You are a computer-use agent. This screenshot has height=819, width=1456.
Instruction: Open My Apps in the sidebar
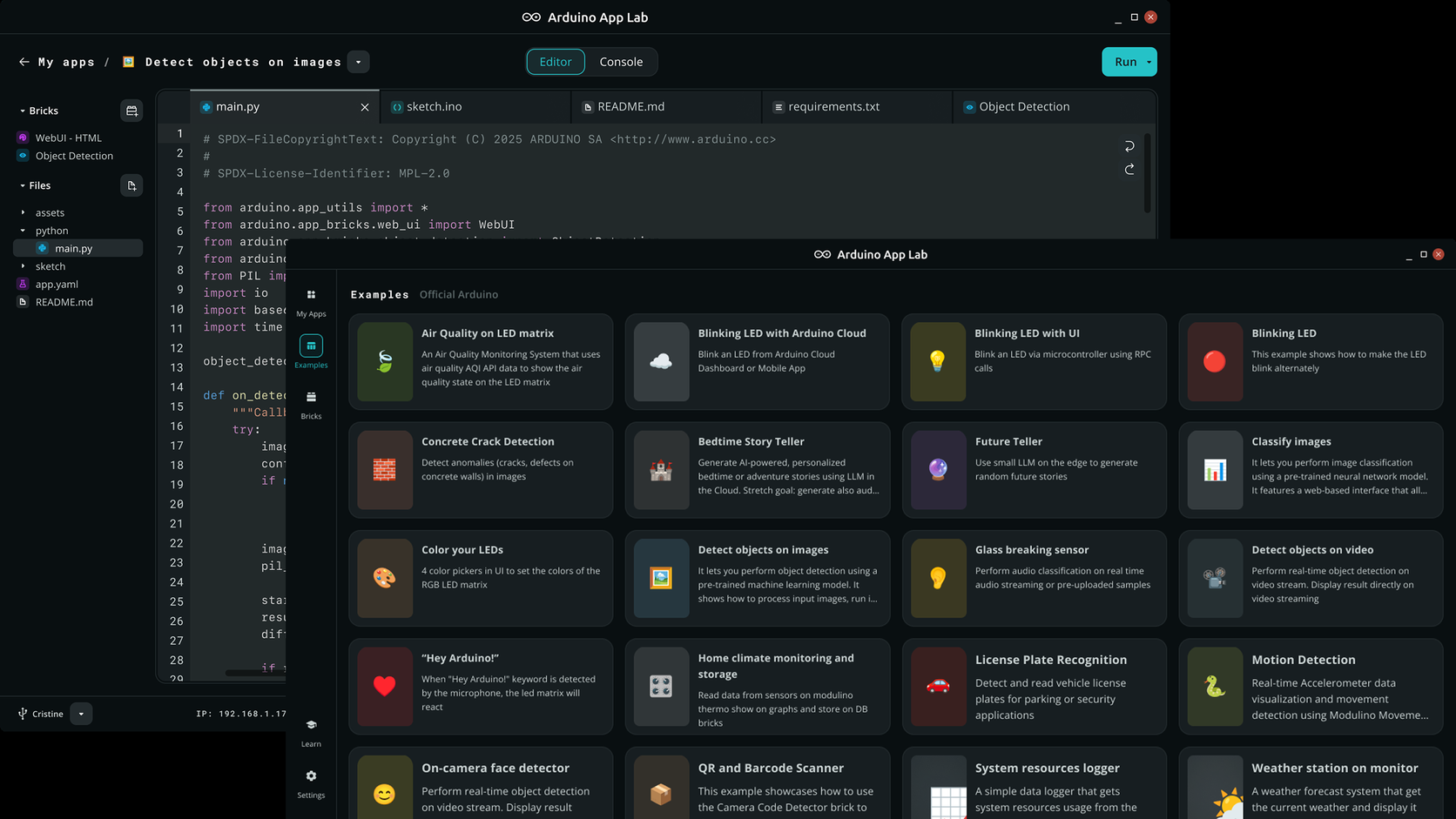[311, 302]
